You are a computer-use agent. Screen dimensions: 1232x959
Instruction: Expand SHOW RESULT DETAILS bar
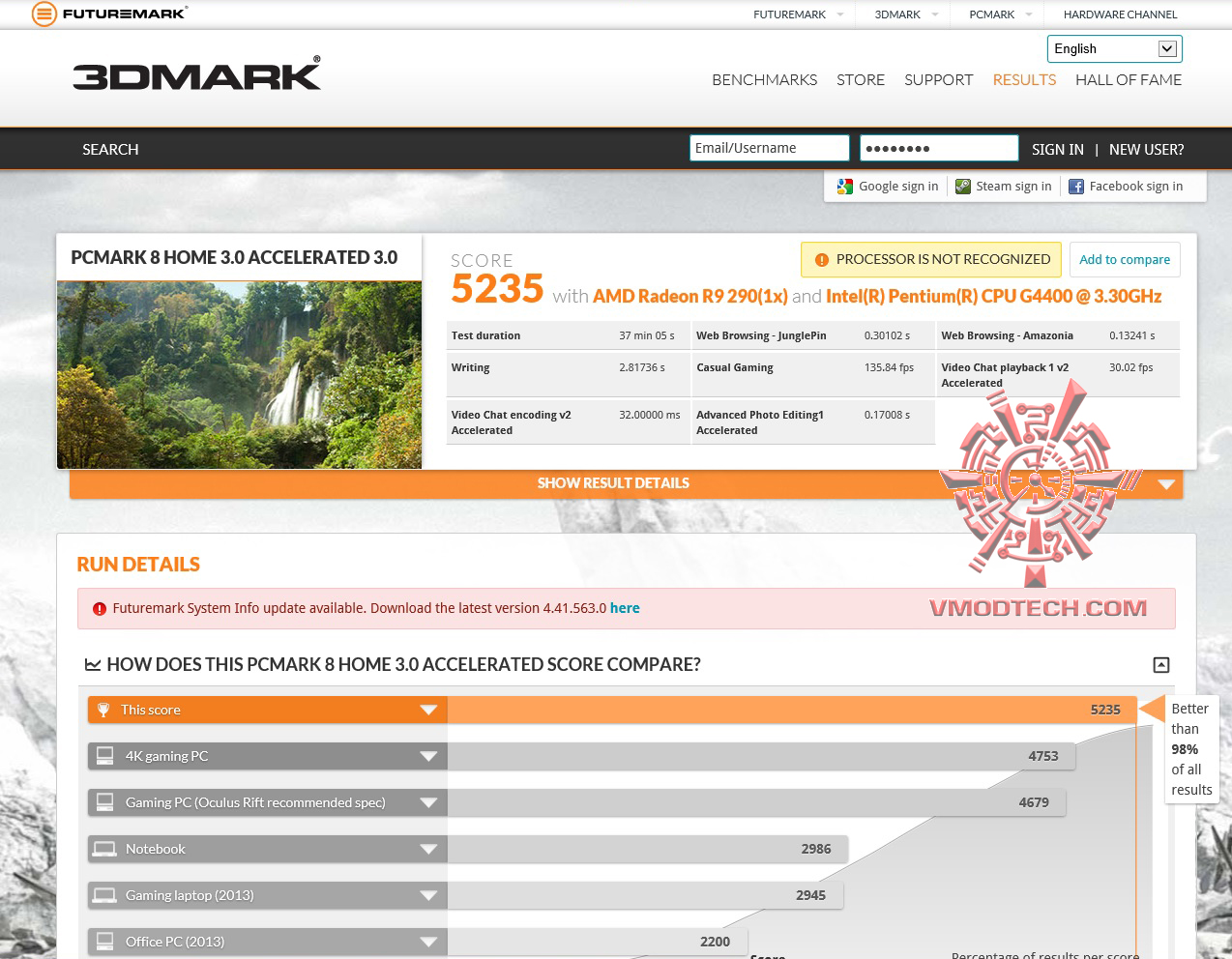[626, 483]
